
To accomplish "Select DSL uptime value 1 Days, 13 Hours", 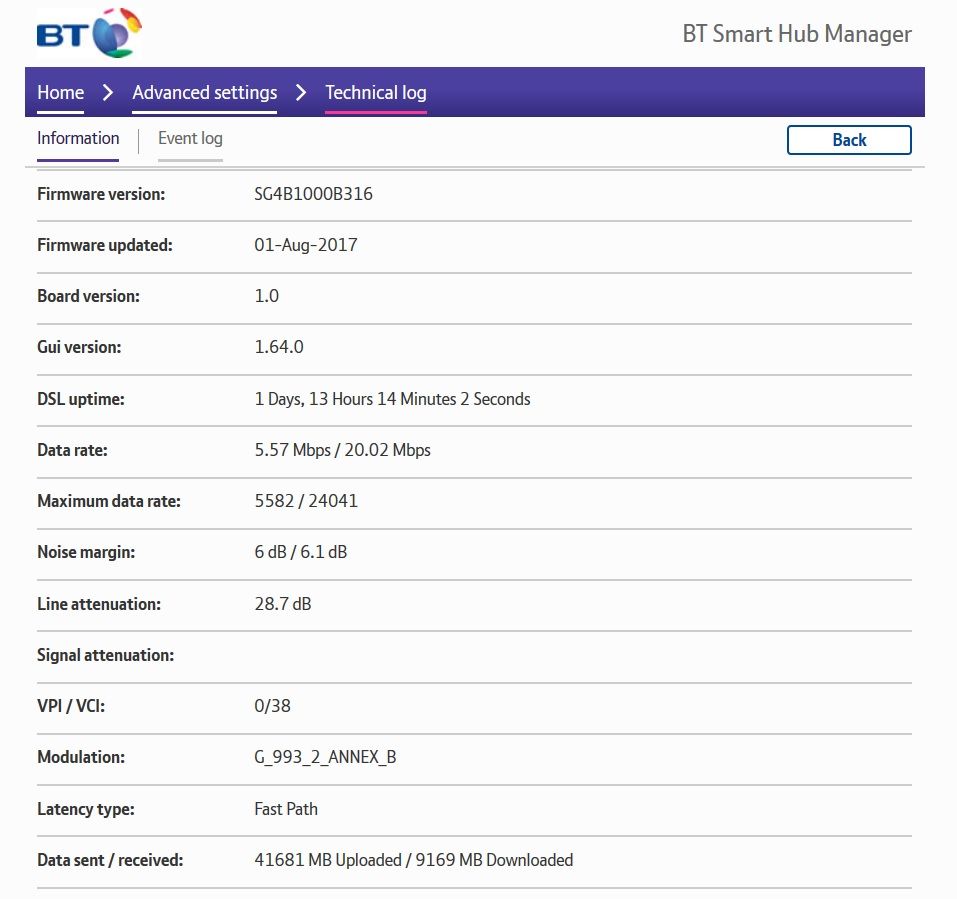I will coord(392,399).
